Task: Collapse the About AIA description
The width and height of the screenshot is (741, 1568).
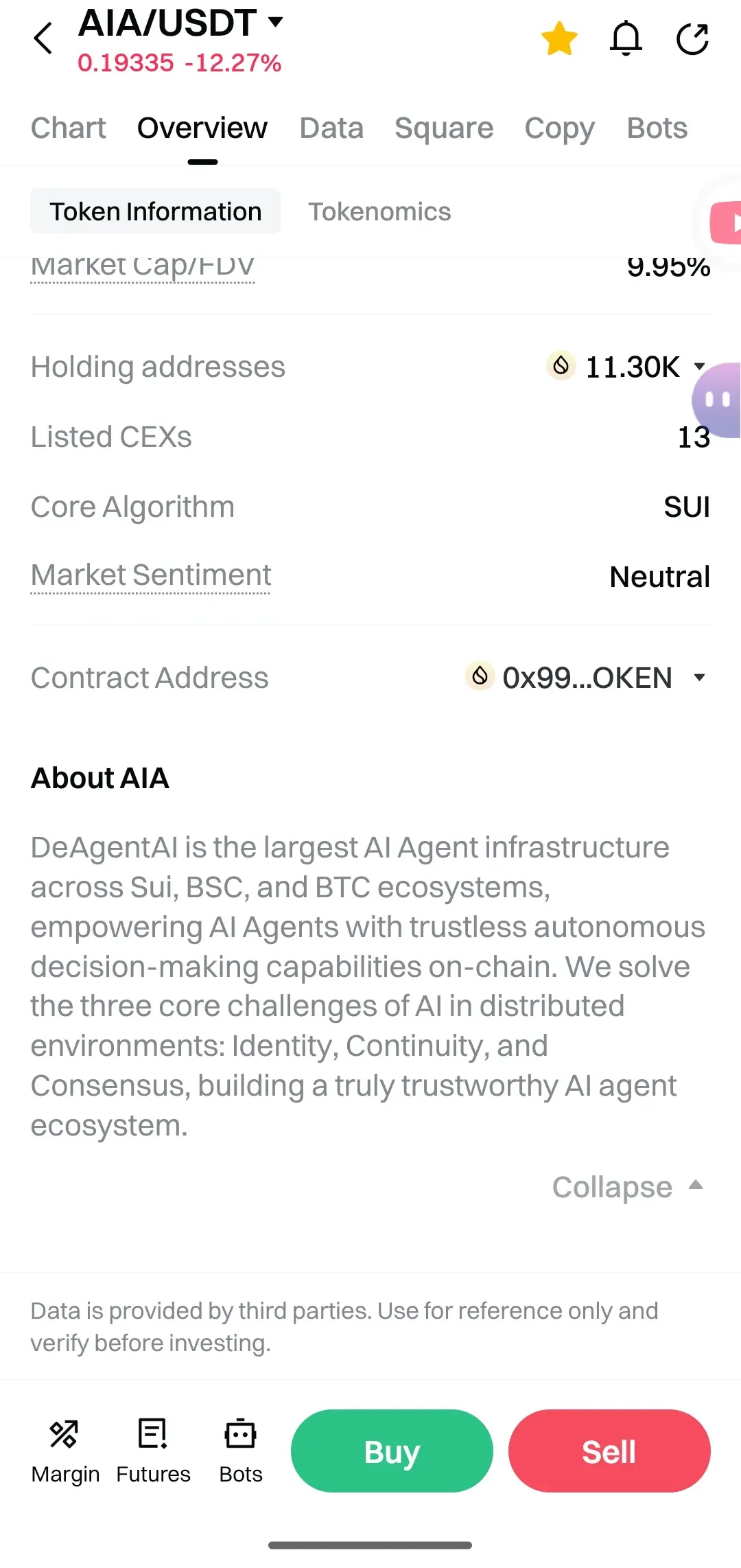Action: [x=627, y=1187]
